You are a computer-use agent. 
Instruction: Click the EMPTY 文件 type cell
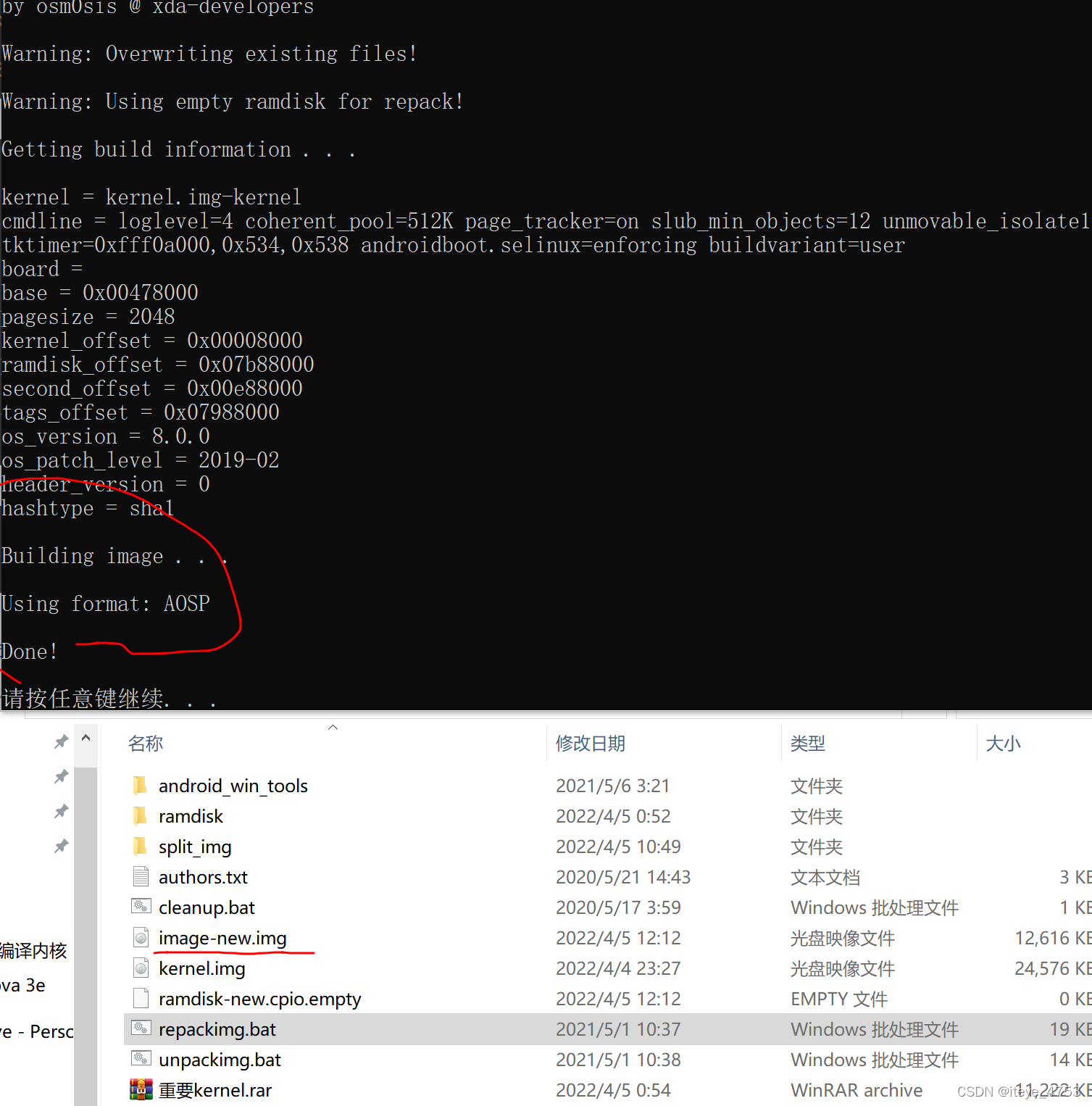pos(839,999)
